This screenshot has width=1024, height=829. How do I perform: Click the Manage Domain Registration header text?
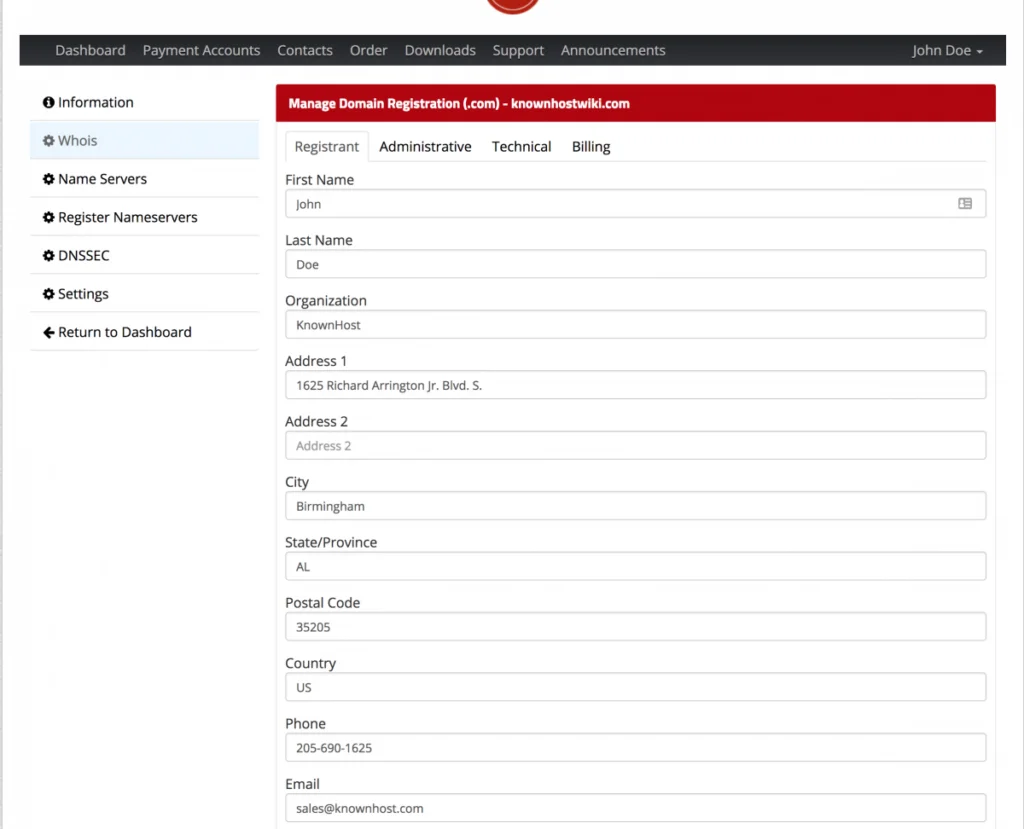459,103
